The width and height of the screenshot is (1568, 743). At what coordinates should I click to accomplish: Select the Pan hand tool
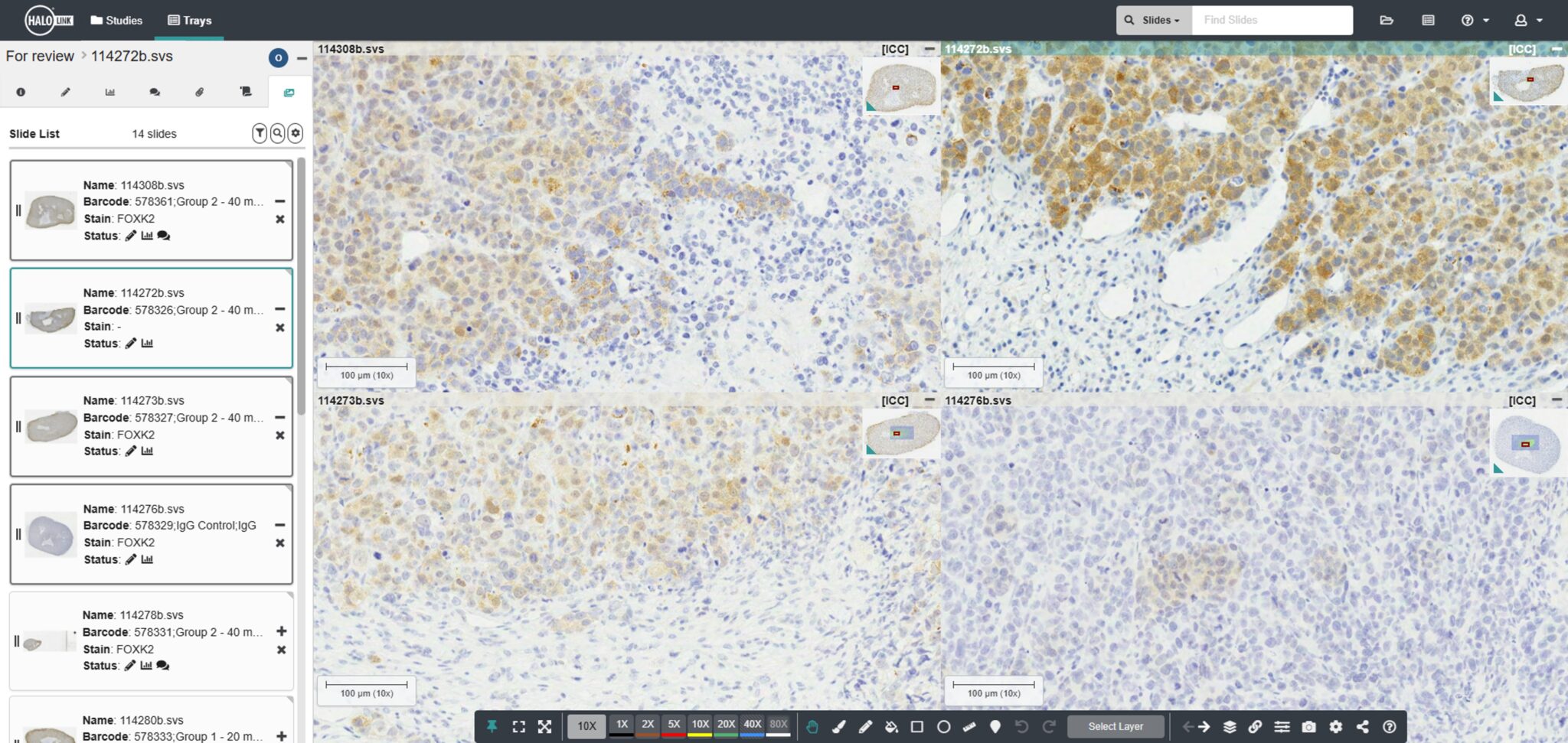click(812, 726)
